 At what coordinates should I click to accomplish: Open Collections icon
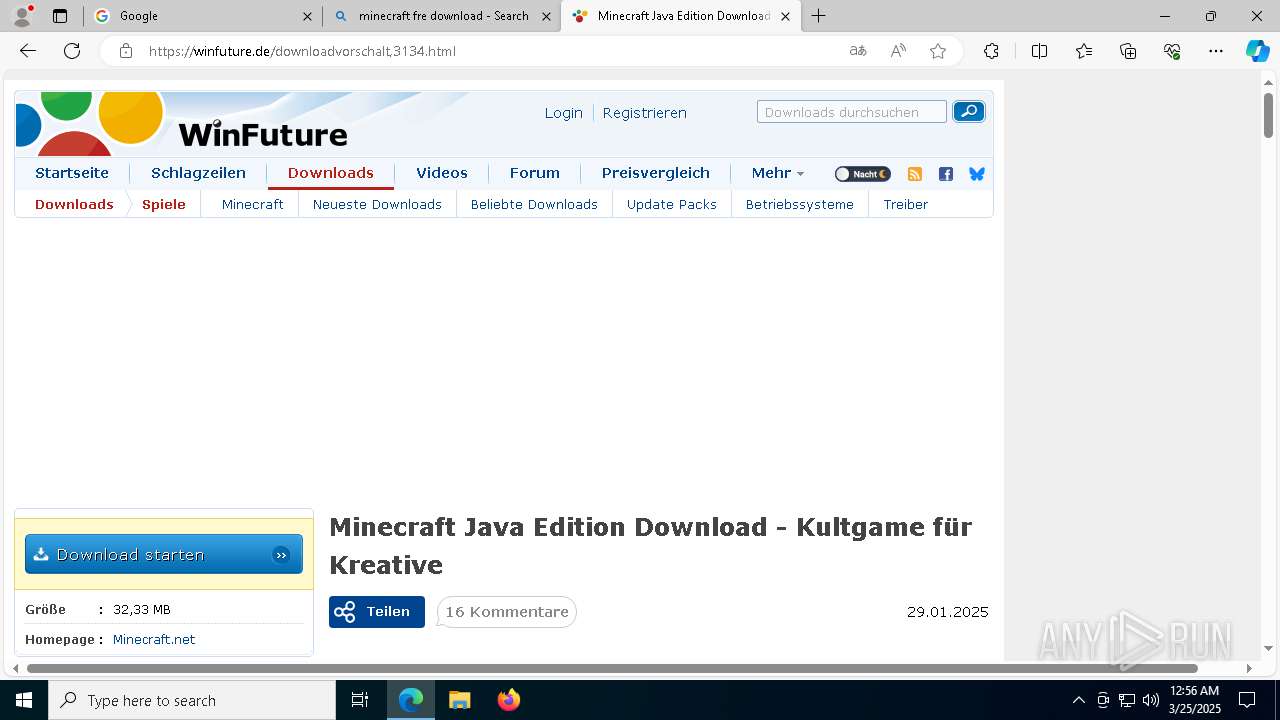click(1128, 51)
